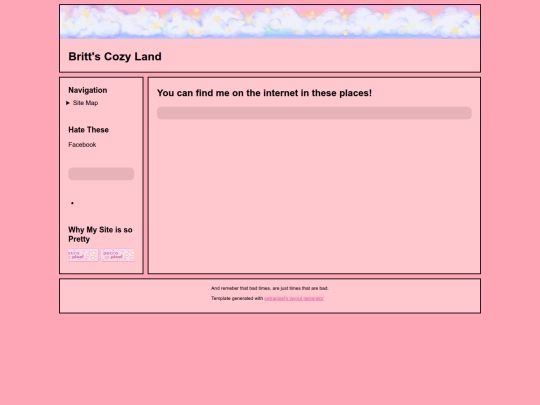
Task: Click the "You can find me on the internet" heading
Action: (x=264, y=93)
